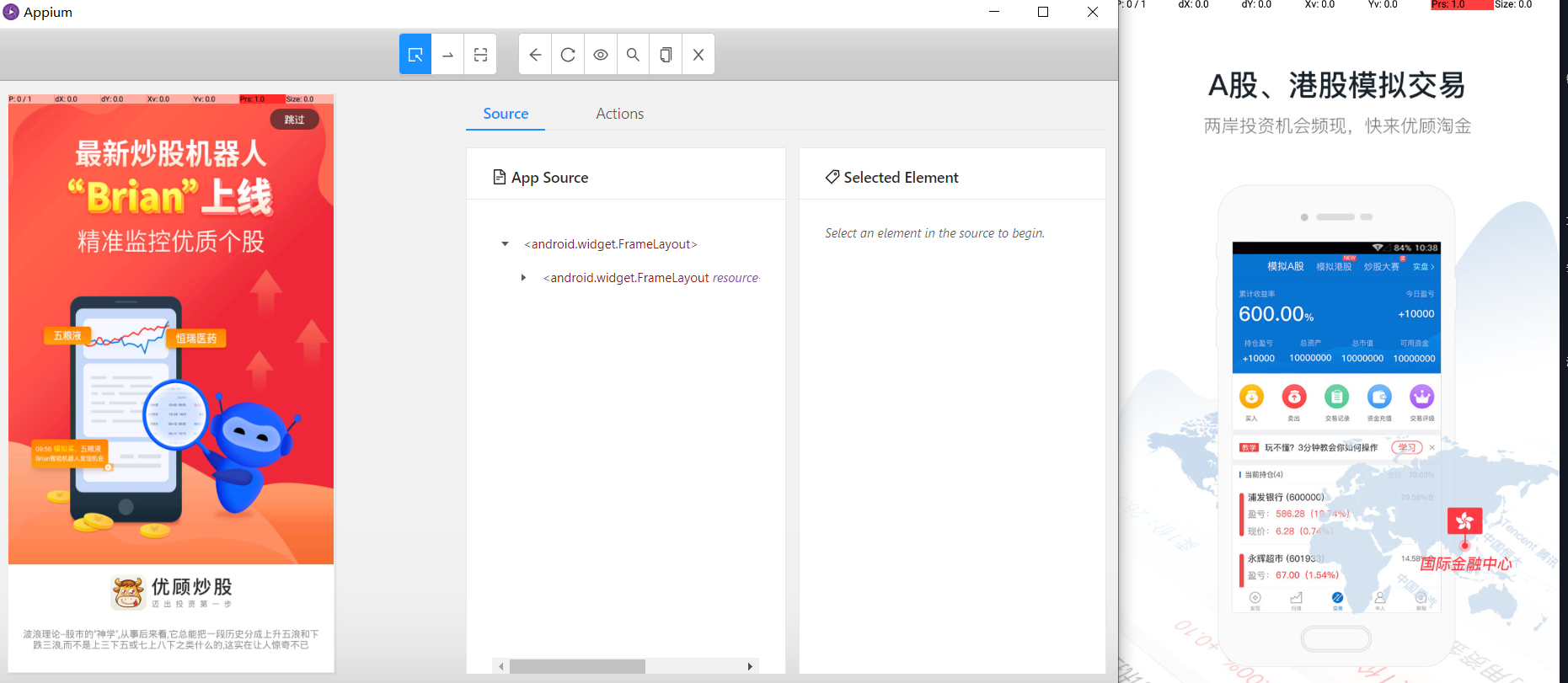Click the A股、港股模拟交易 heading in emulator window
The image size is (1568, 683).
click(1336, 86)
